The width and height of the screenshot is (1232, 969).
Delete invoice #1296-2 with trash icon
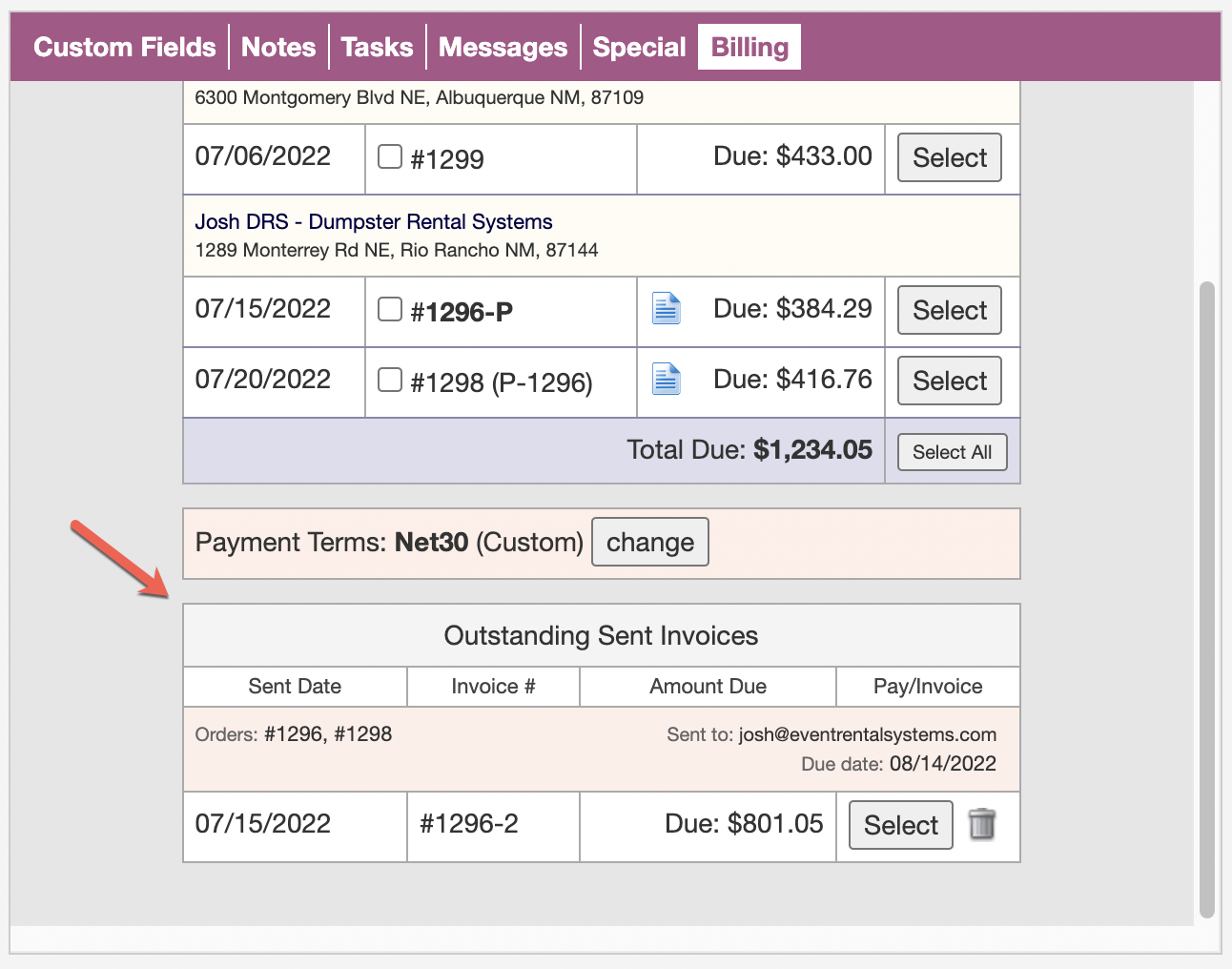click(x=981, y=824)
